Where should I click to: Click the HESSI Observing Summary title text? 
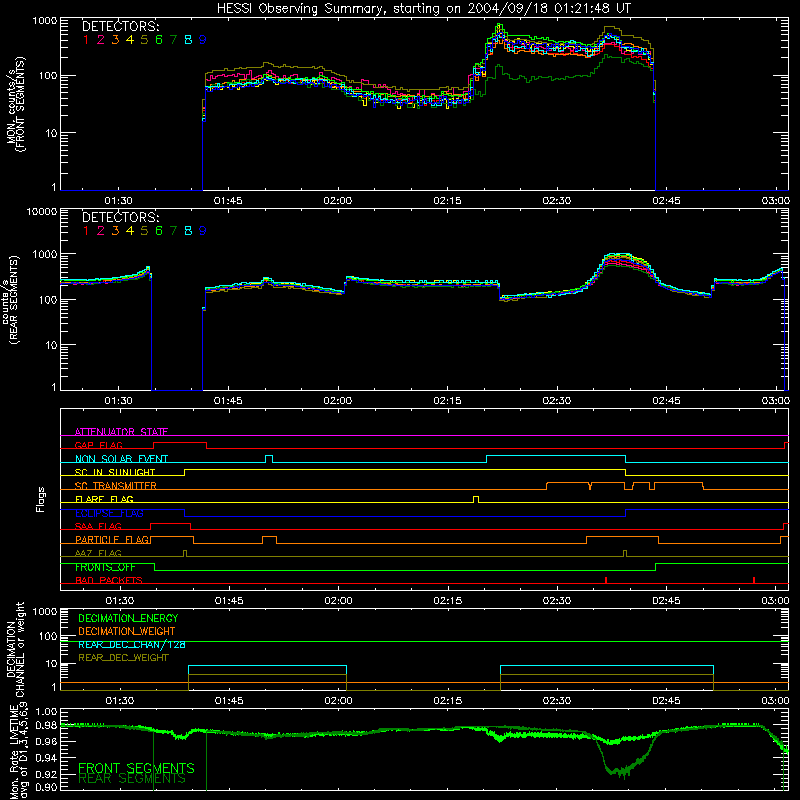(x=423, y=9)
